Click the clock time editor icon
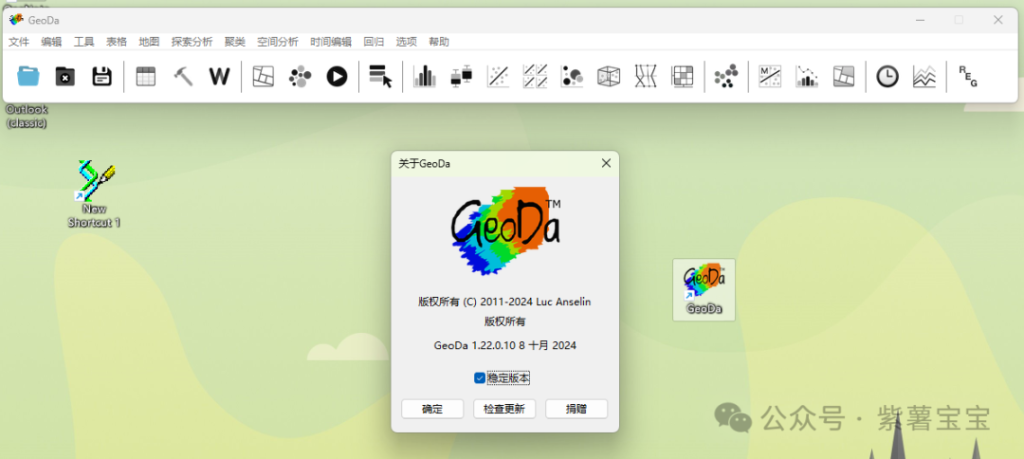This screenshot has width=1024, height=459. (887, 76)
